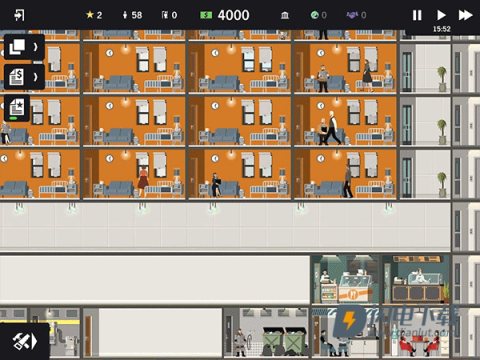Expand the floor layers overlay panel

35,47
